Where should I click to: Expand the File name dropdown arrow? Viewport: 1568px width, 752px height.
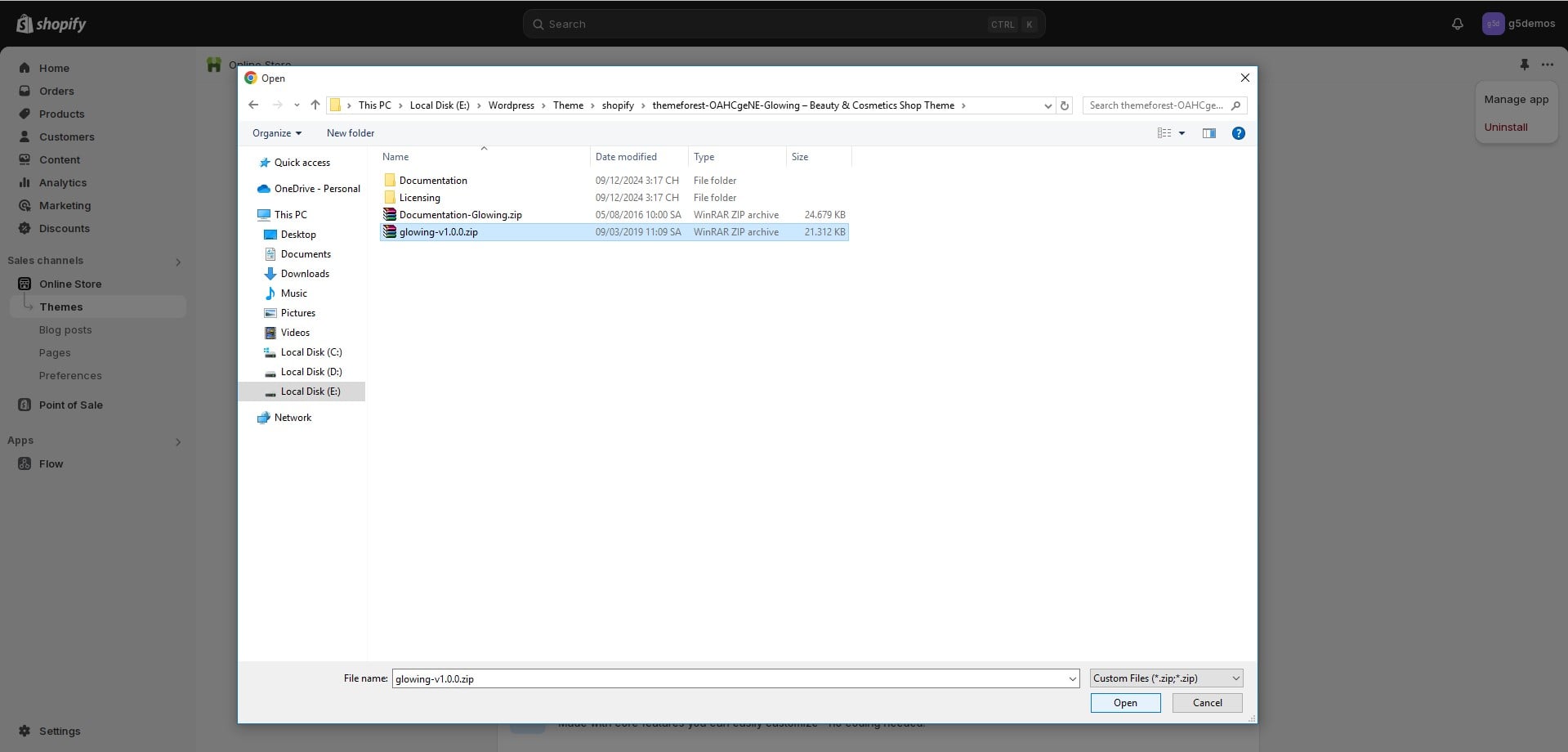click(1072, 678)
